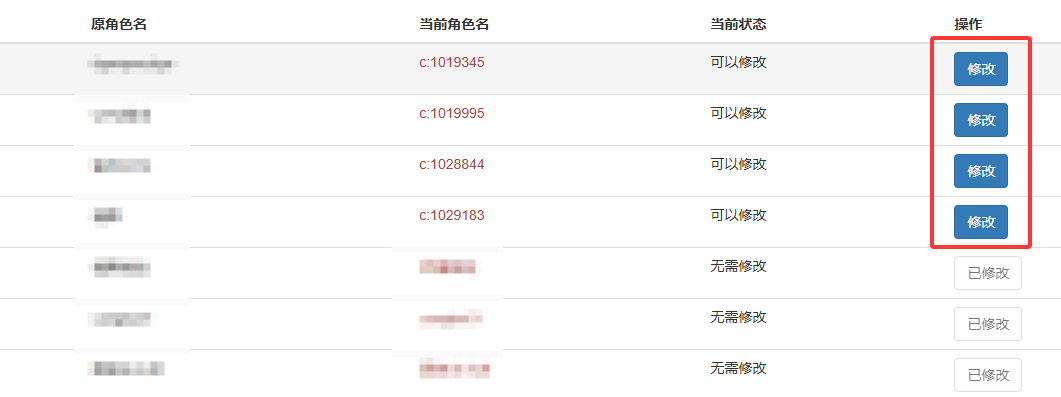Image resolution: width=1061 pixels, height=397 pixels.
Task: Select 修改 button in c:1028844 row
Action: click(980, 171)
